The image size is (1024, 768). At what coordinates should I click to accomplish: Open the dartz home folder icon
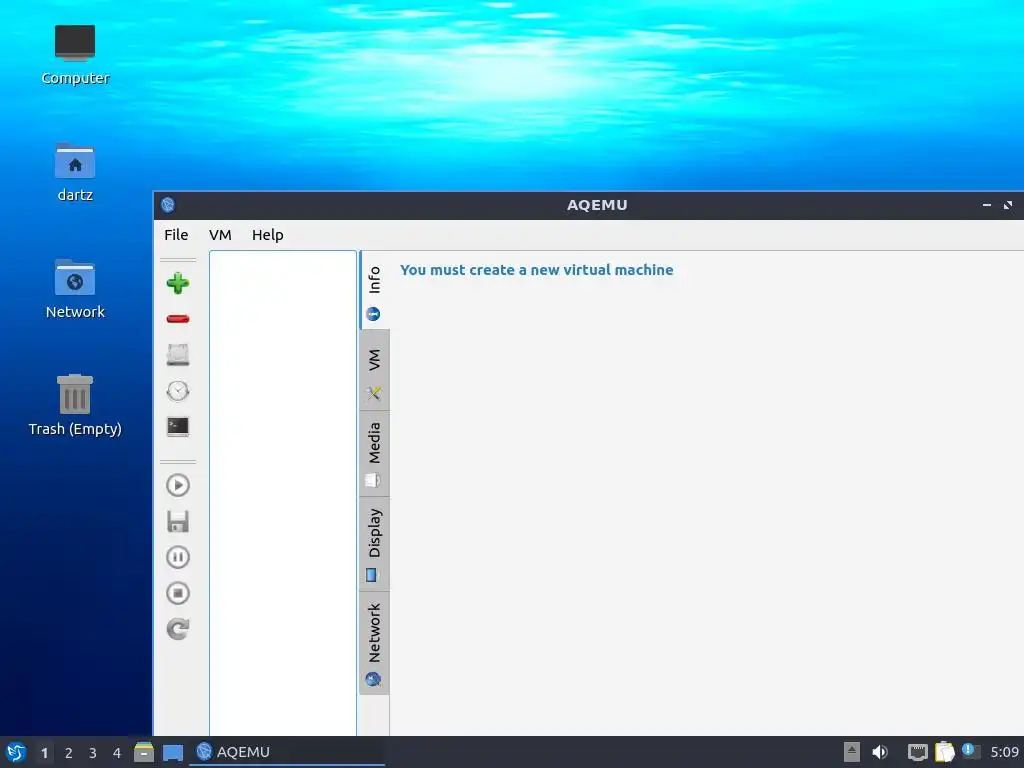click(x=75, y=172)
